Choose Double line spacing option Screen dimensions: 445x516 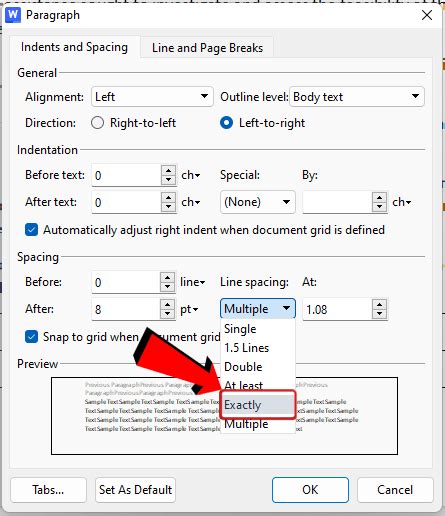pos(258,367)
